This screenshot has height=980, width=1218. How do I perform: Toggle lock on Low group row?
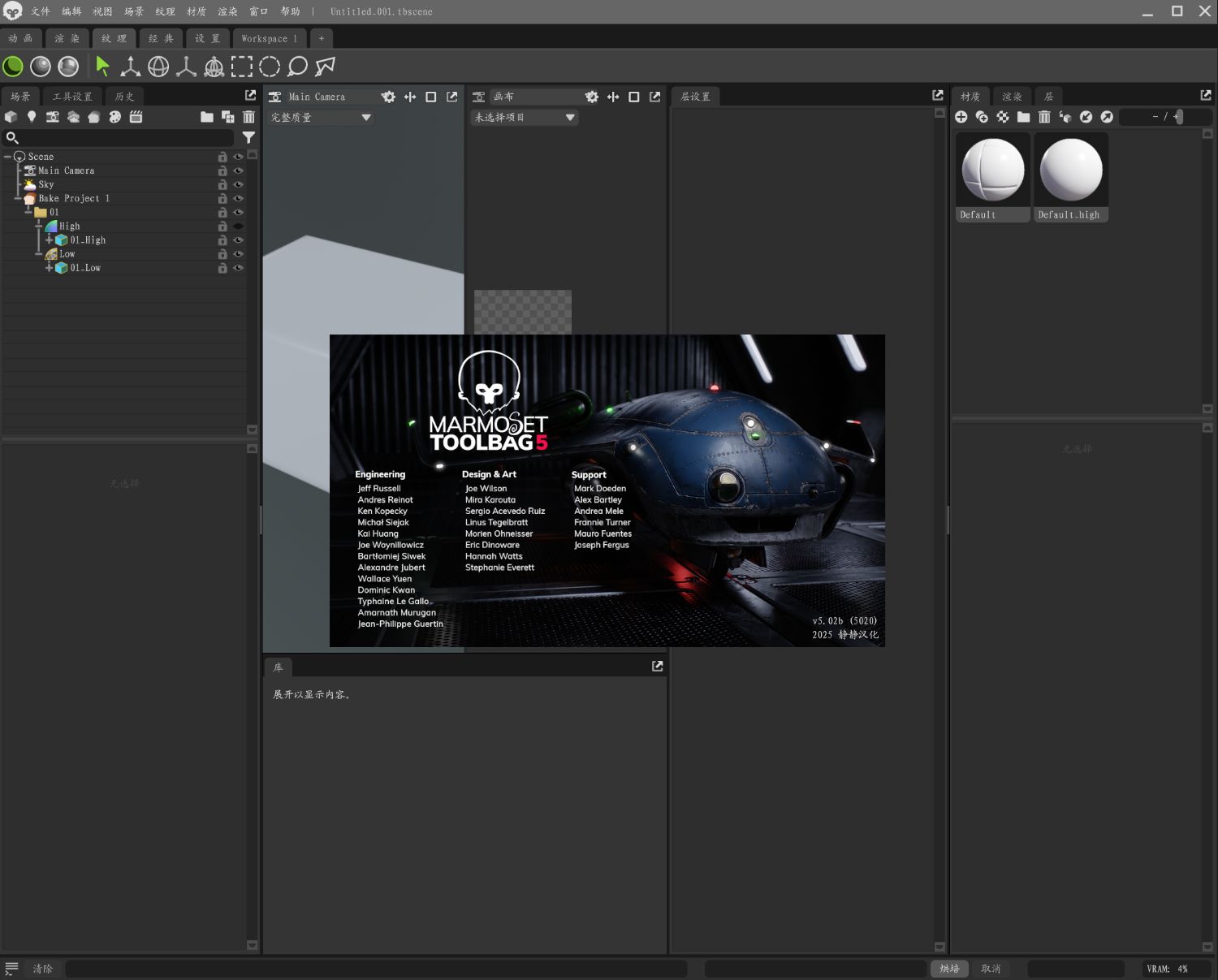point(222,254)
